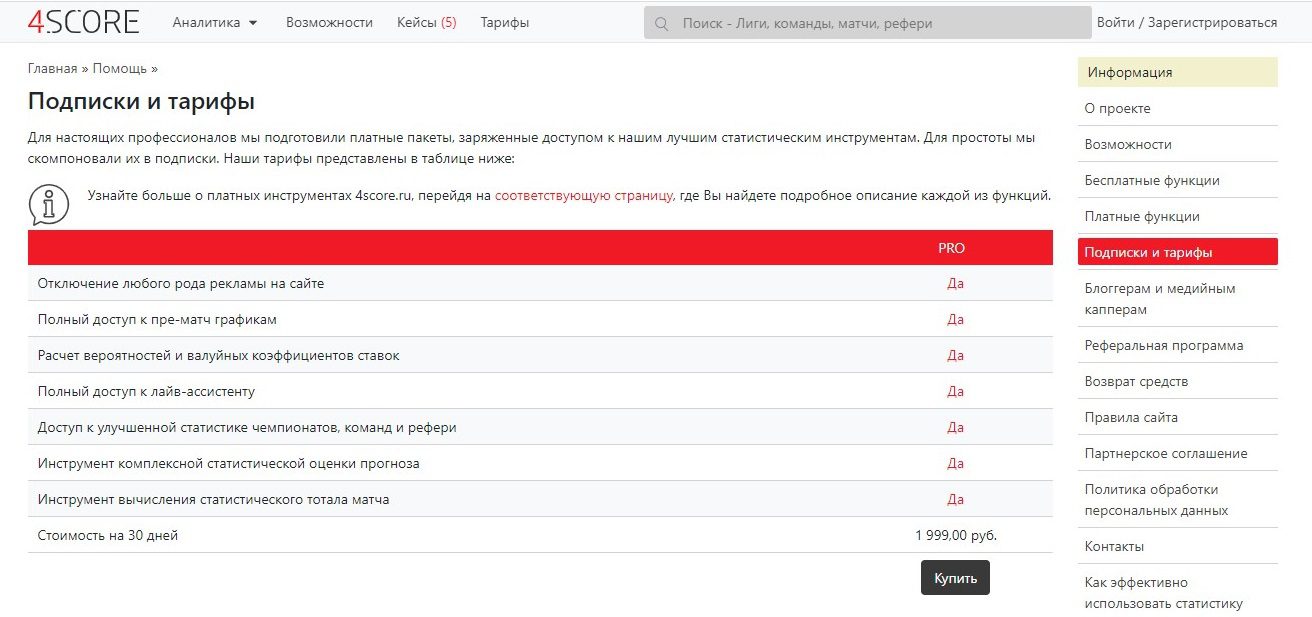Click the Купить button
1312x617 pixels.
coord(955,577)
